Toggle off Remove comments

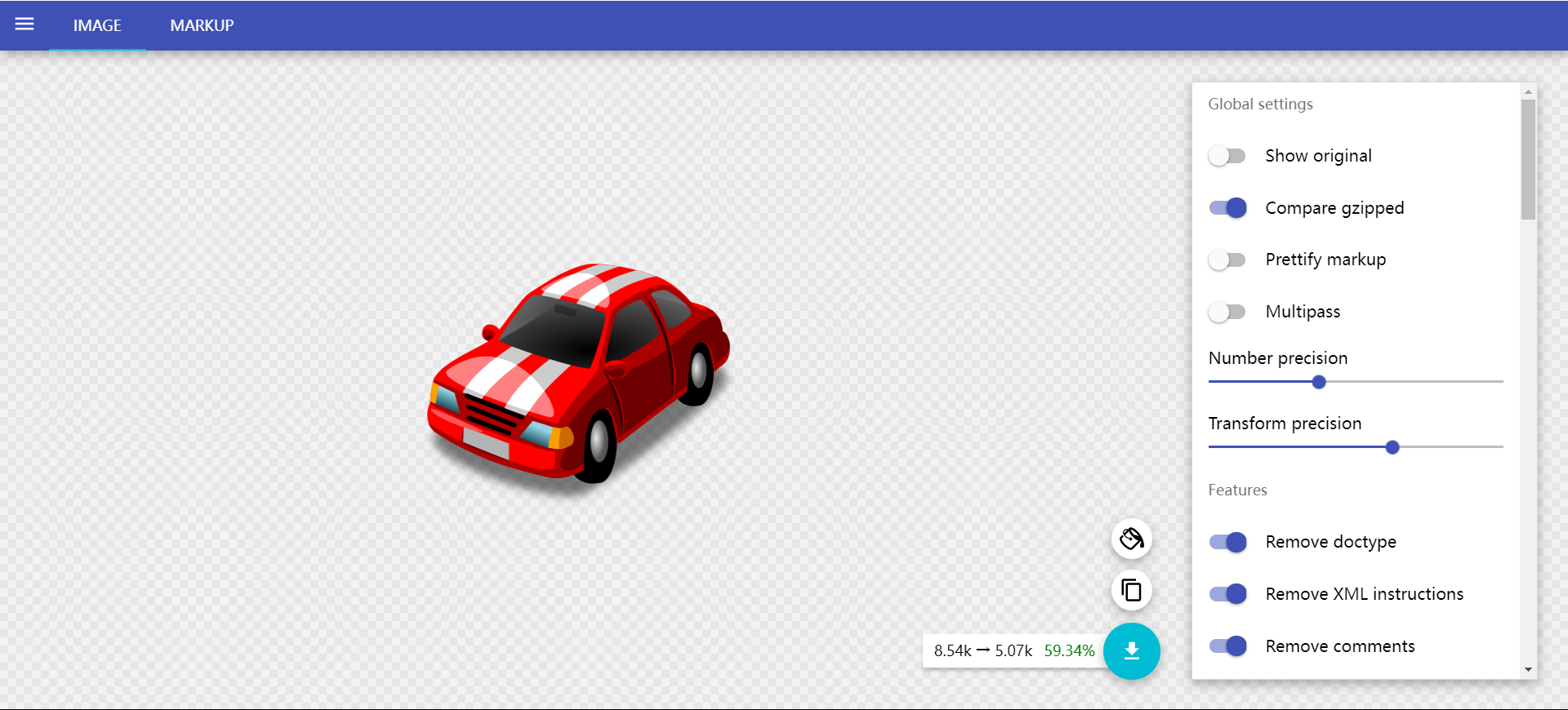click(x=1227, y=646)
